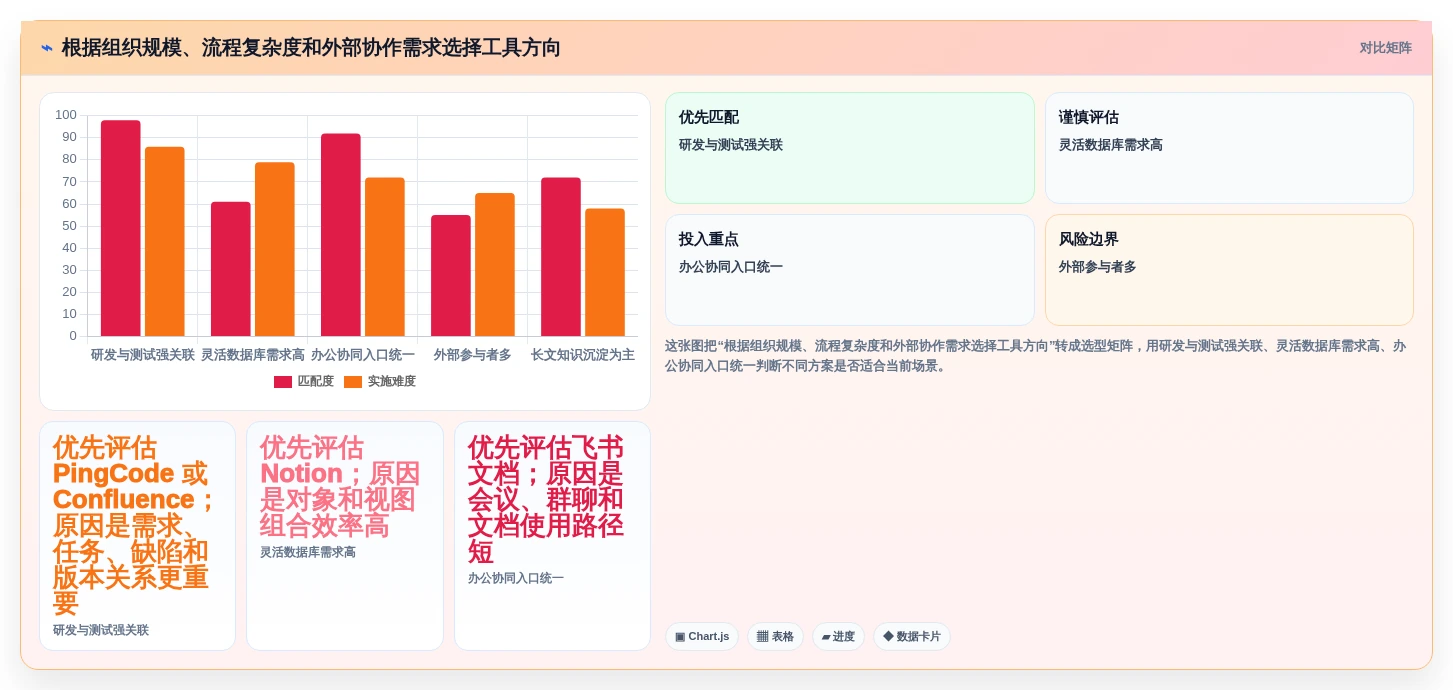
Task: Click the 外部参与者多 x-axis label
Action: (473, 355)
